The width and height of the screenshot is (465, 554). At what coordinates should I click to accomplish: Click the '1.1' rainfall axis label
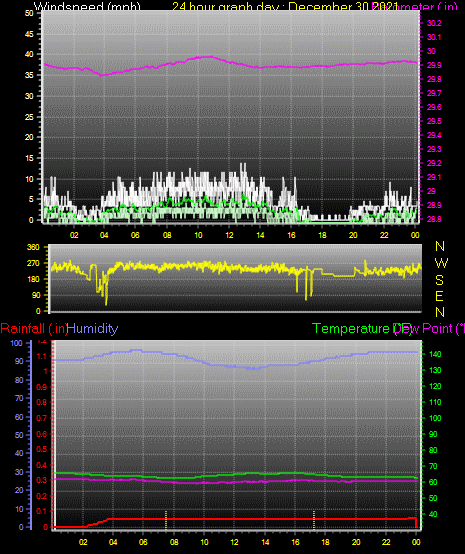(x=42, y=356)
